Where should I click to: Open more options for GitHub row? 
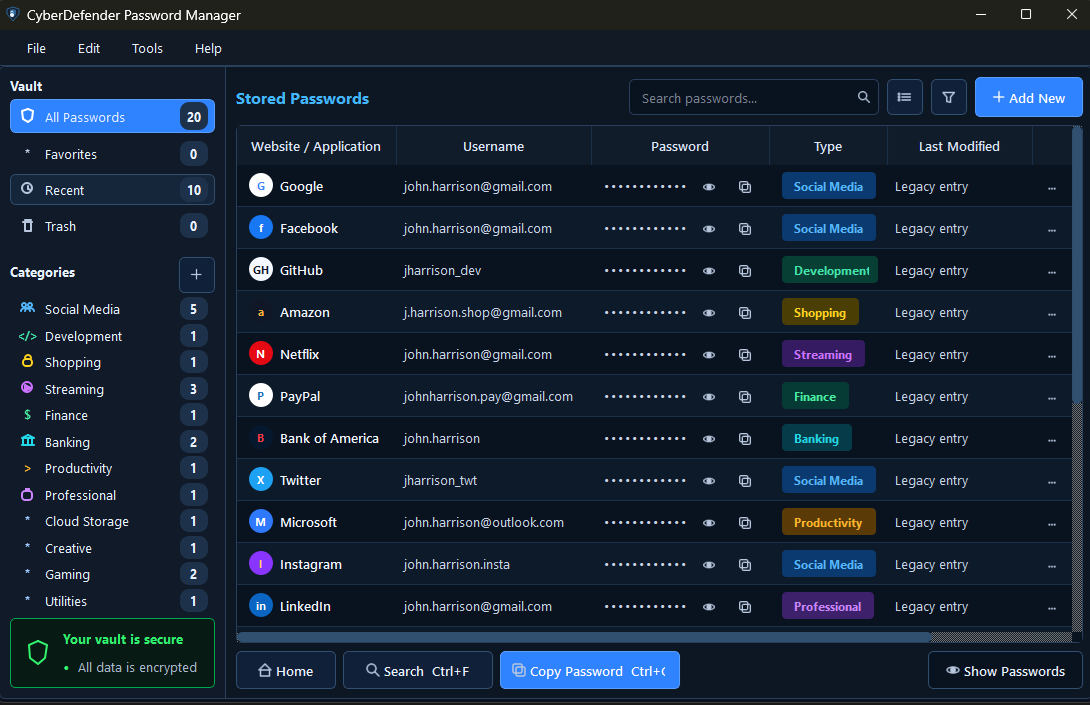pos(1052,273)
